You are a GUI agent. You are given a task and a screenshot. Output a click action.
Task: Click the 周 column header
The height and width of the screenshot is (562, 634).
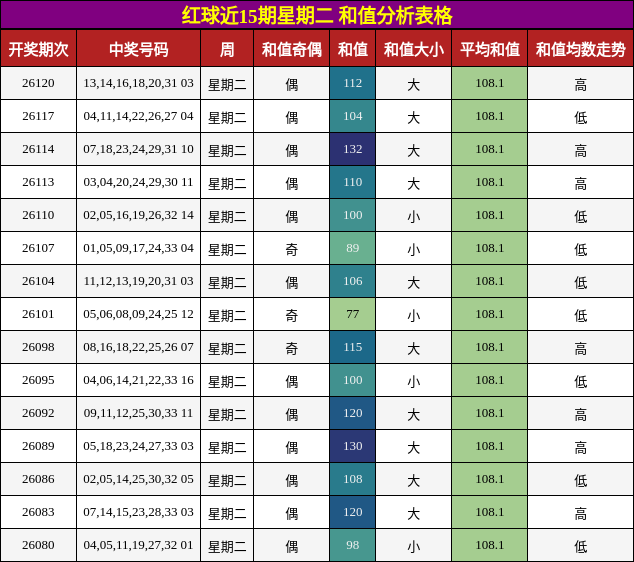(227, 49)
